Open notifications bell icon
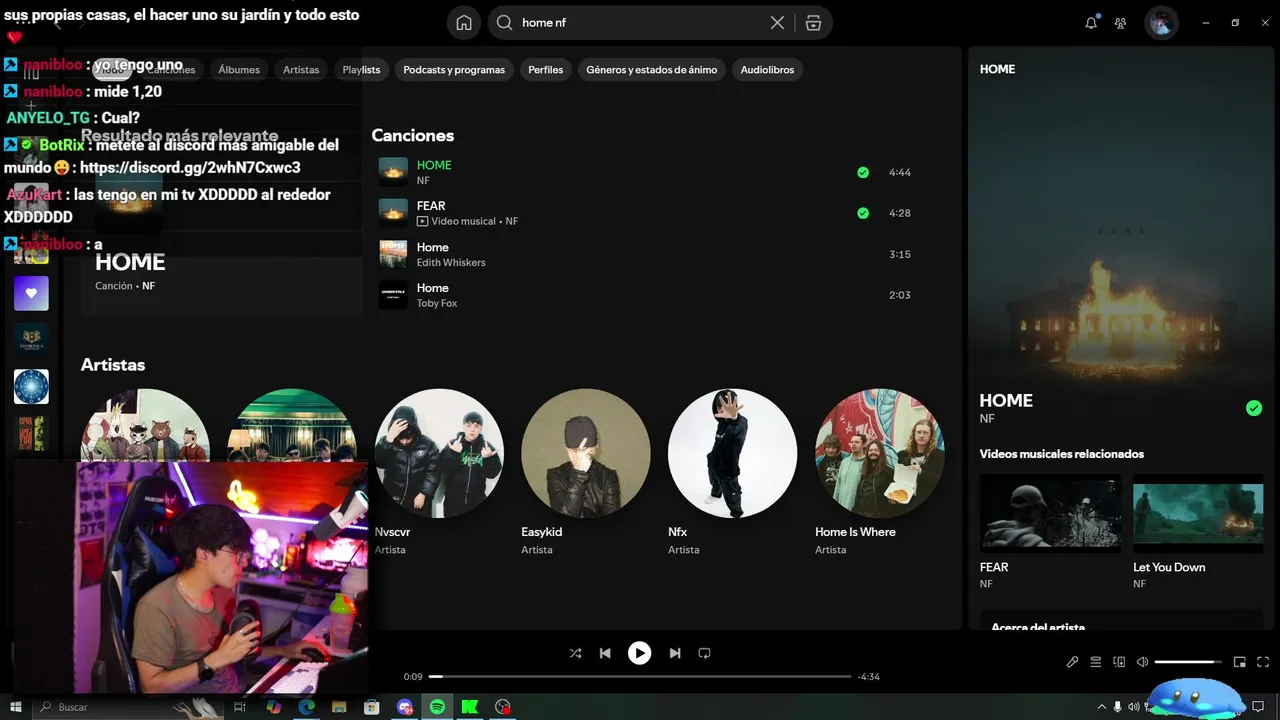 click(1091, 23)
